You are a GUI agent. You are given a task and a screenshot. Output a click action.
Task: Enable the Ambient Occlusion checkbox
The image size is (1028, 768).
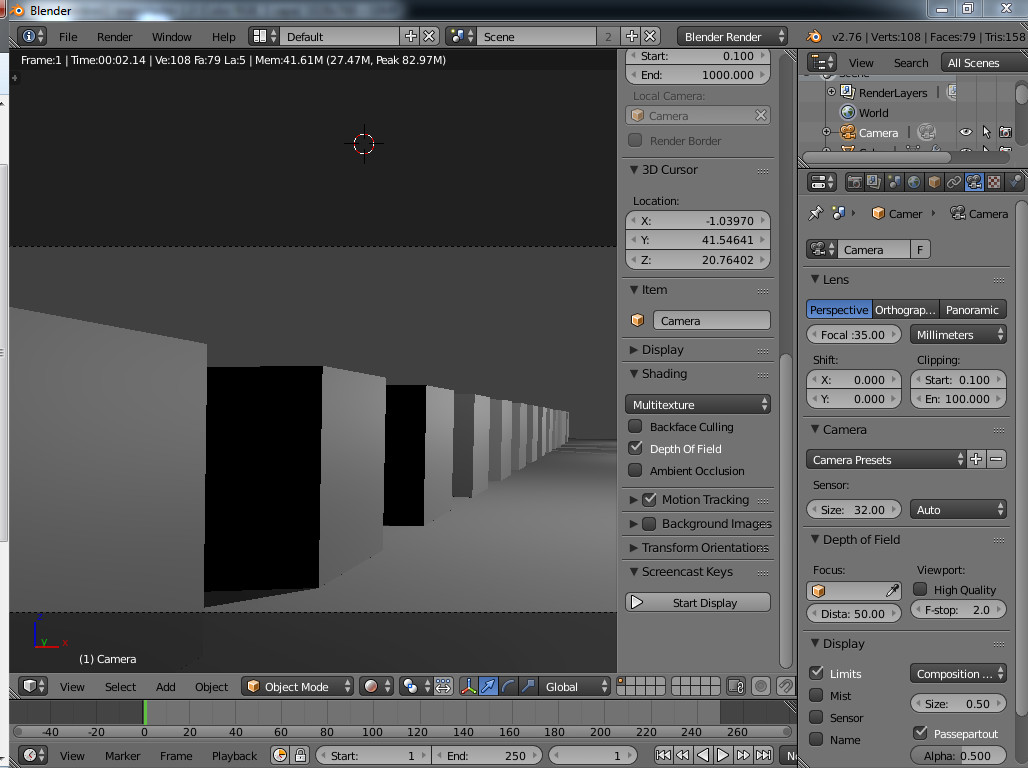point(635,470)
